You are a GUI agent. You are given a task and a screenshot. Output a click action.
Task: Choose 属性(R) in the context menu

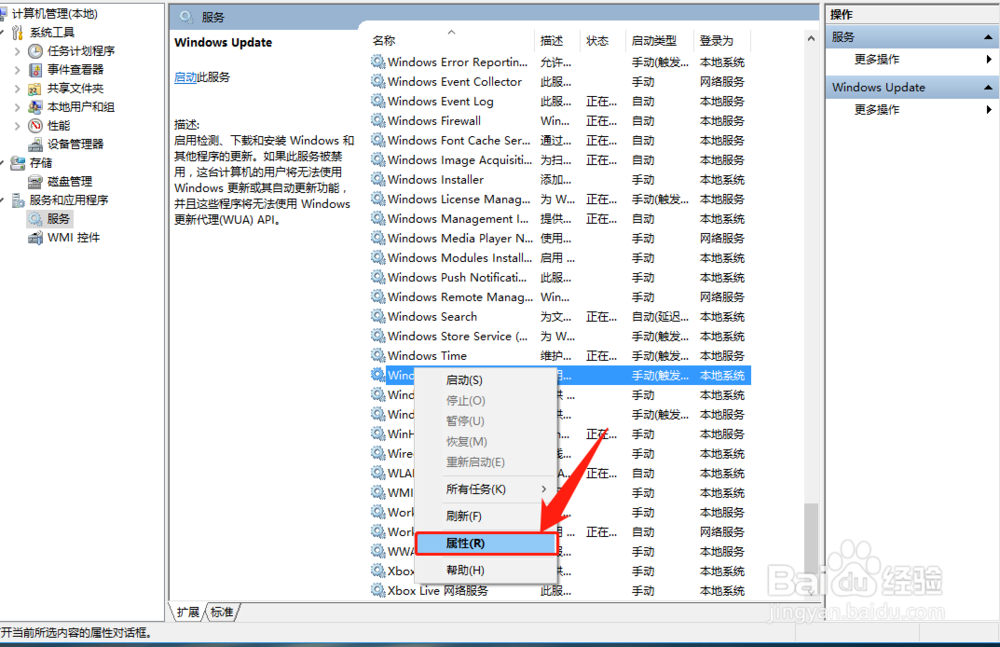tap(486, 544)
